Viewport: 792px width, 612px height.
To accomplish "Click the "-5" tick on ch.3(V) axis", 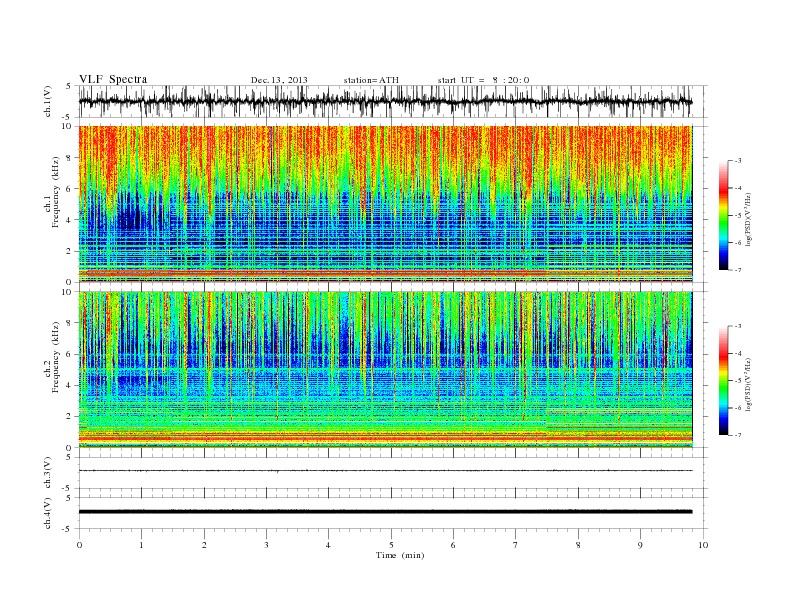I will [x=67, y=488].
